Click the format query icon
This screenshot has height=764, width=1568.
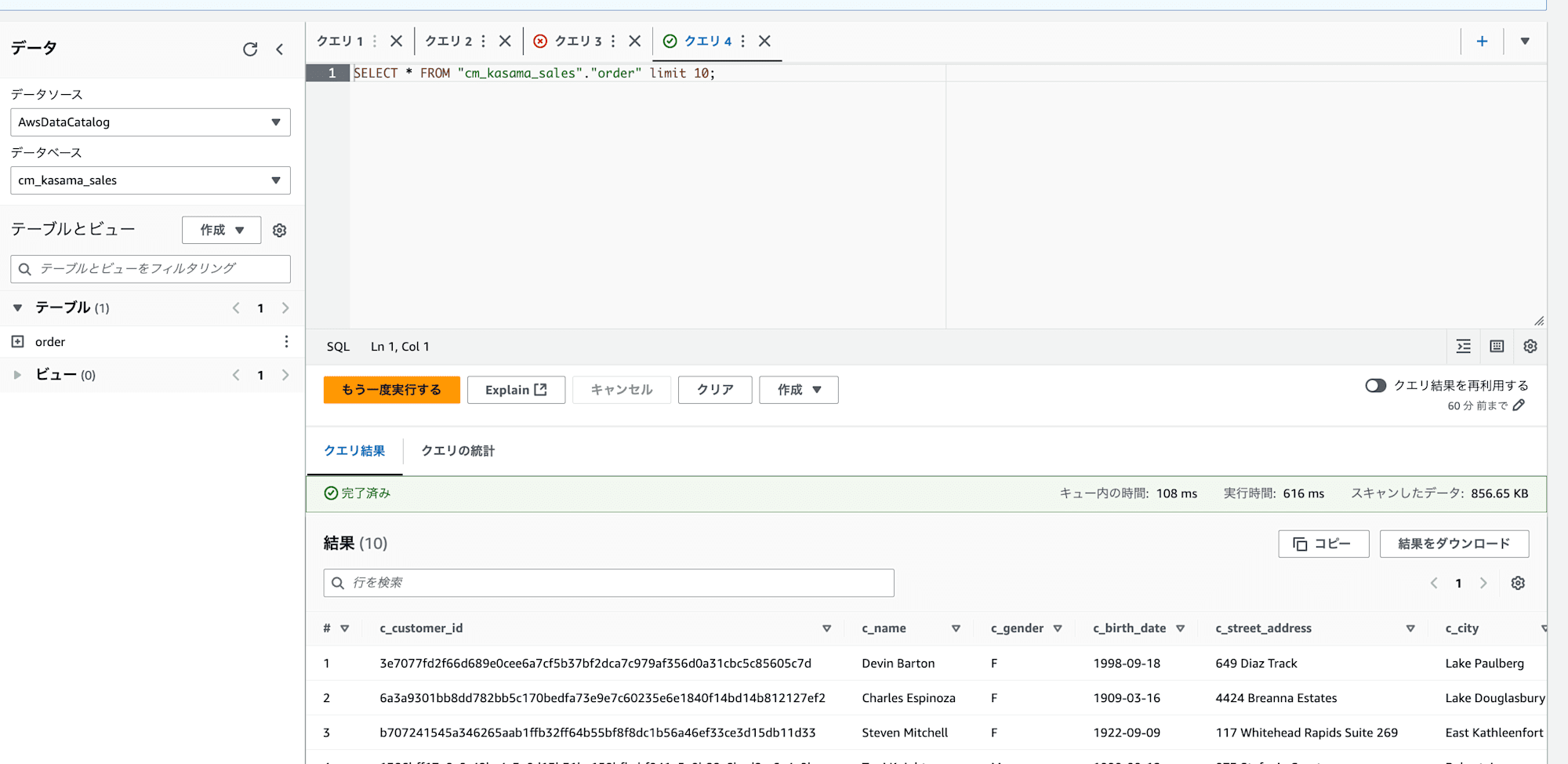(1463, 346)
